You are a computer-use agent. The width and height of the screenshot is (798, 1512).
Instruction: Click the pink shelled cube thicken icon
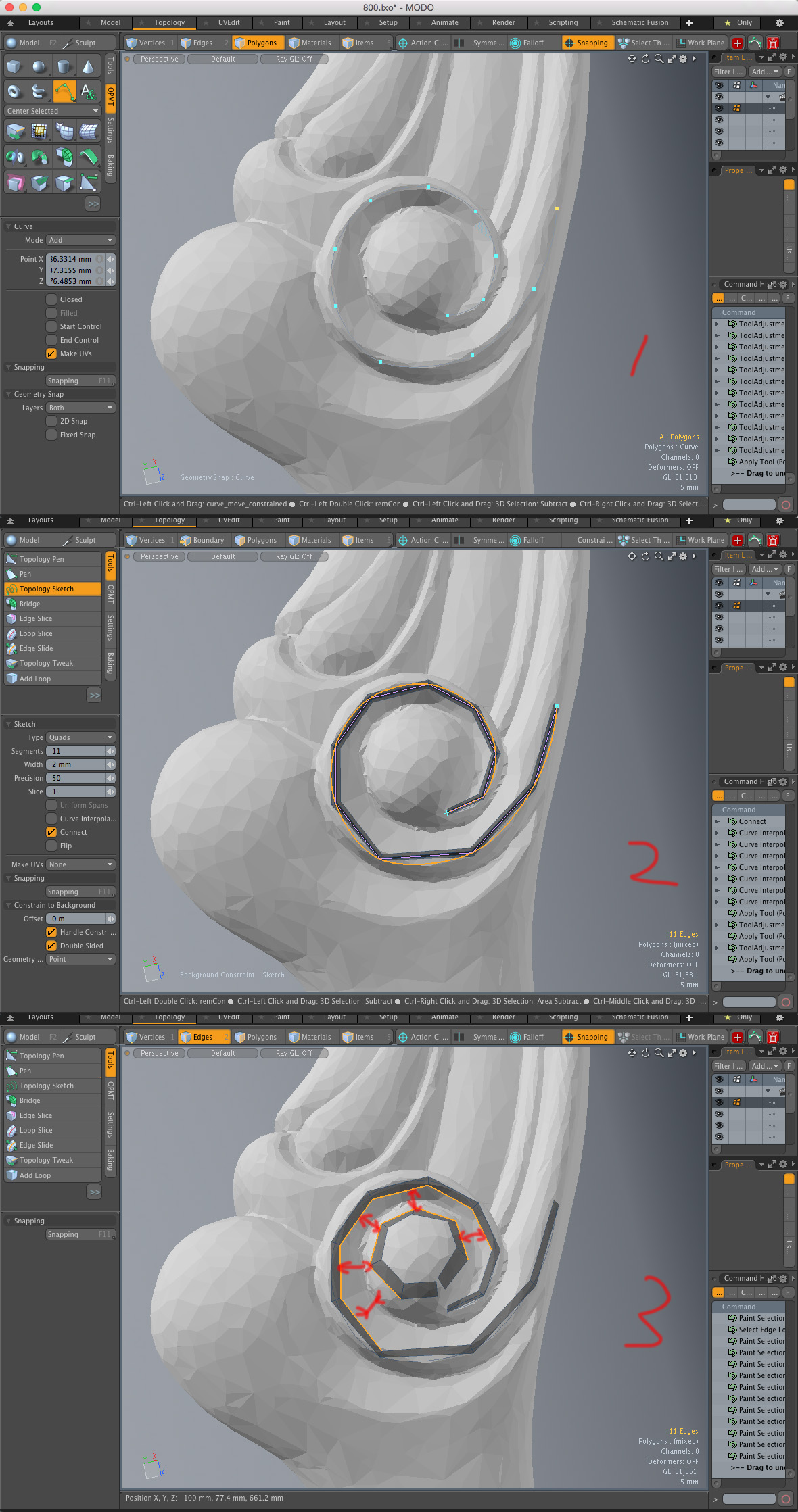(15, 182)
